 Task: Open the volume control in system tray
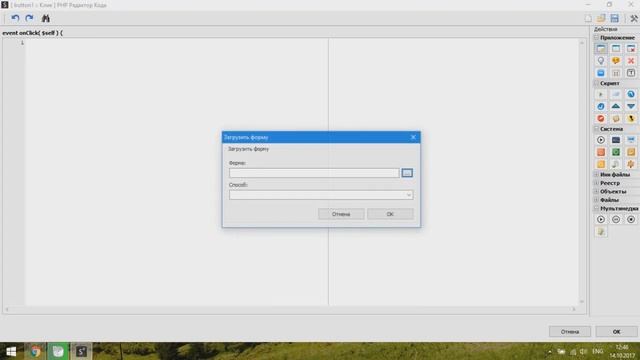tap(583, 351)
